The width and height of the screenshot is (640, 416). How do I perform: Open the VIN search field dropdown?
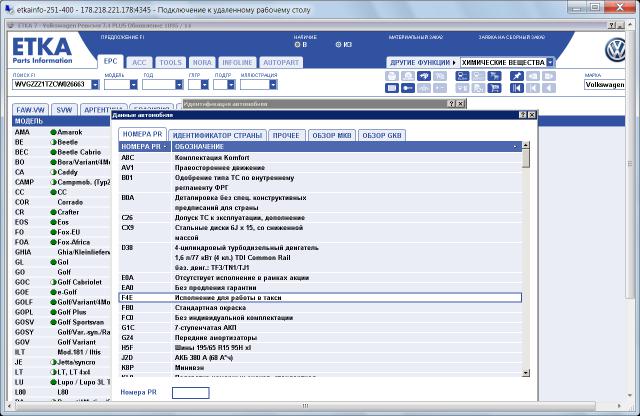[x=95, y=85]
